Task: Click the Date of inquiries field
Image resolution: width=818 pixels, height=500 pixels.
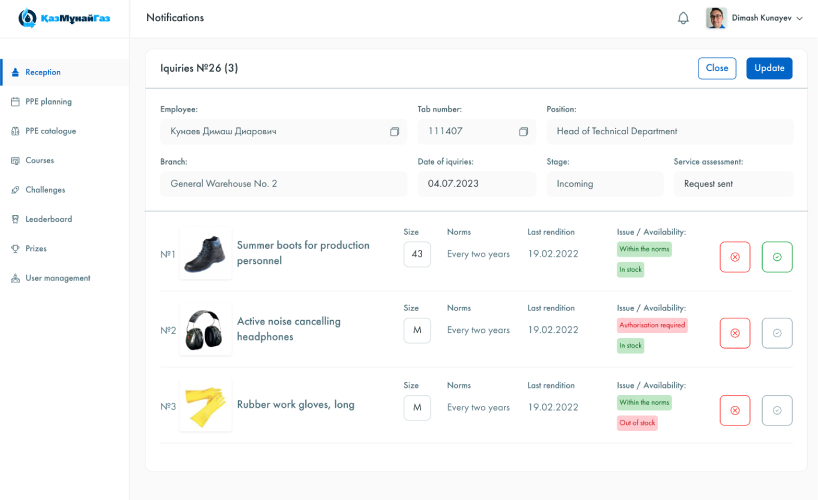Action: 476,184
